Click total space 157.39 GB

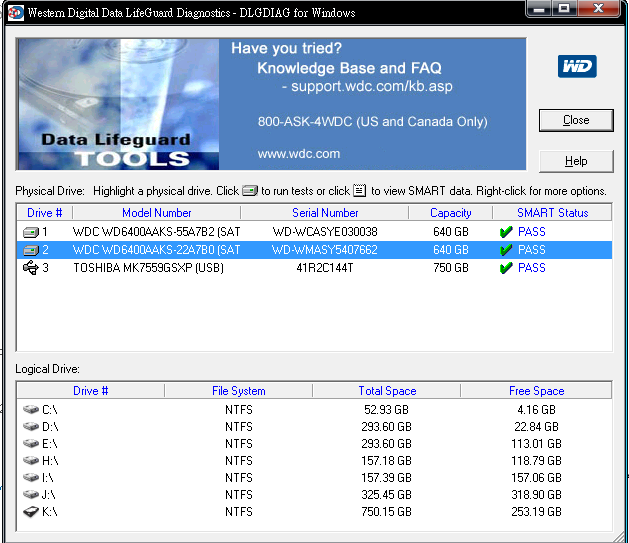[386, 478]
